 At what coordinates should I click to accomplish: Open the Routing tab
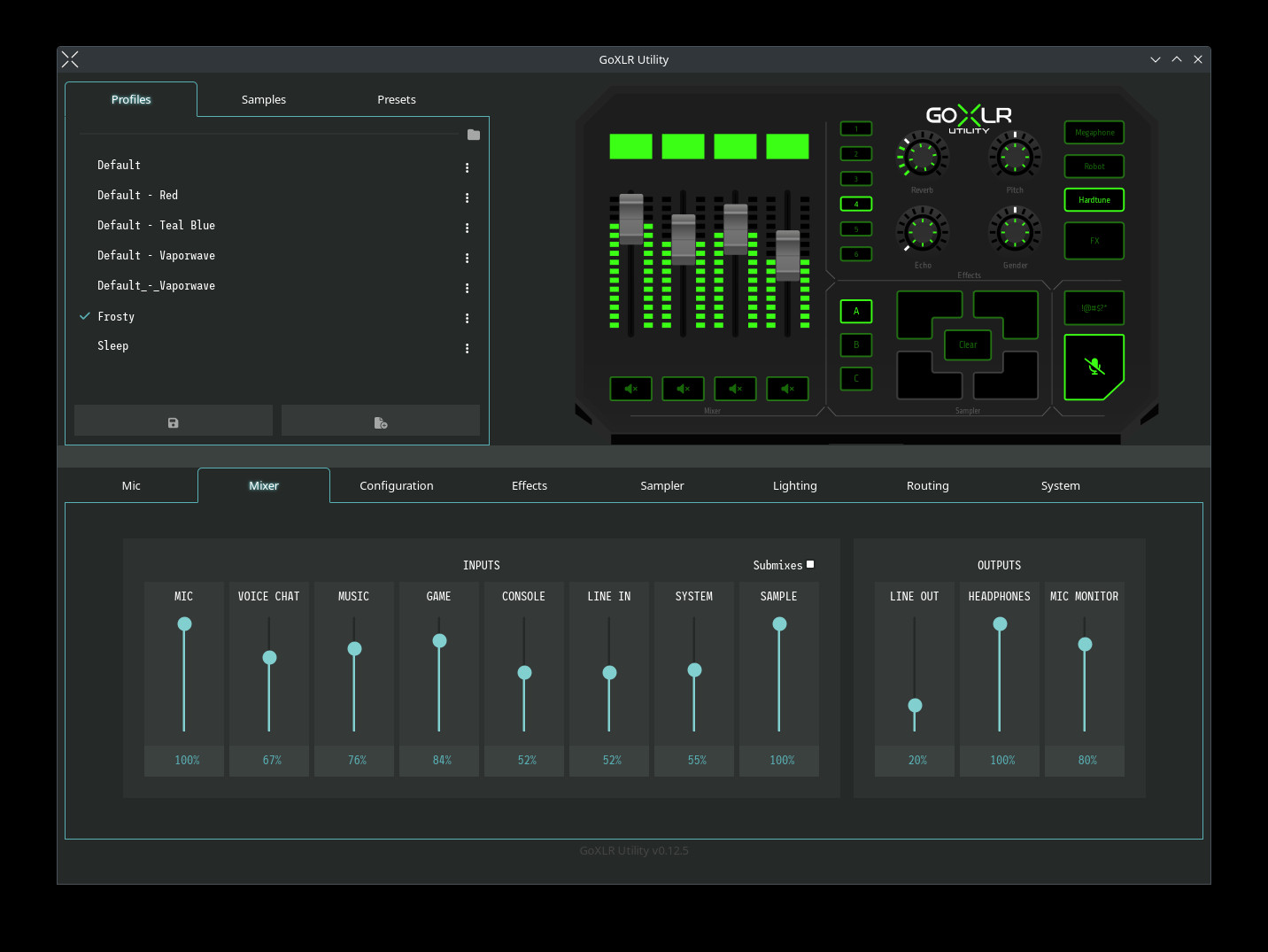pos(928,485)
